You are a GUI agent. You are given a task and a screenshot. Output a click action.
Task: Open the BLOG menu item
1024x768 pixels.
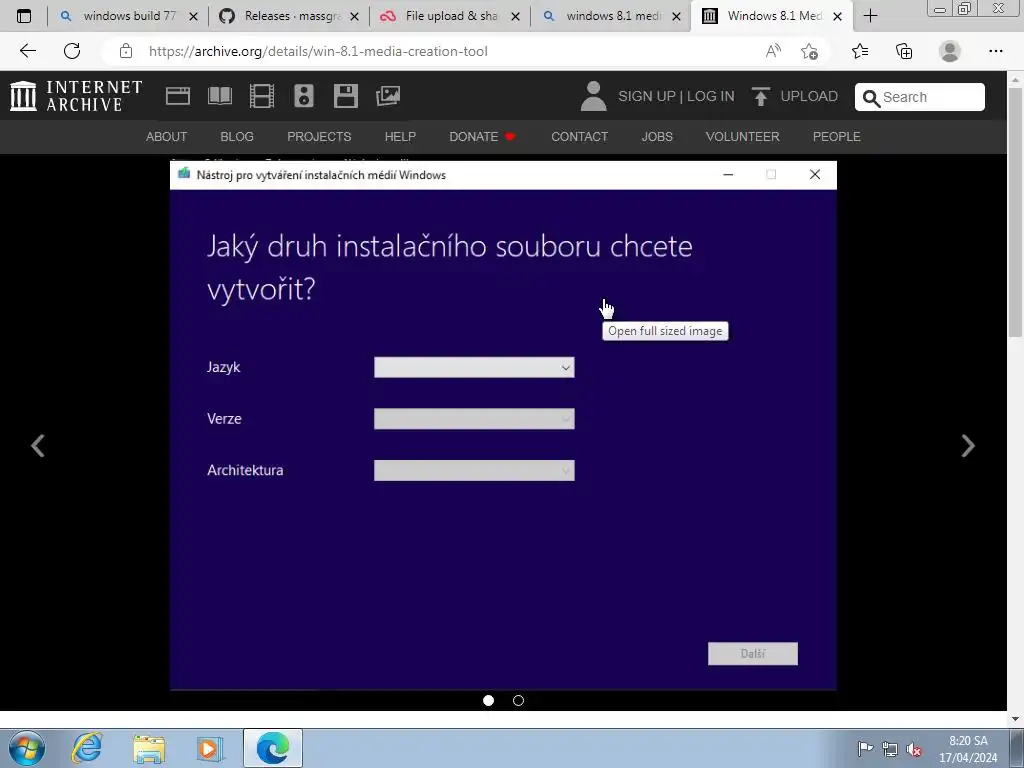[x=237, y=136]
